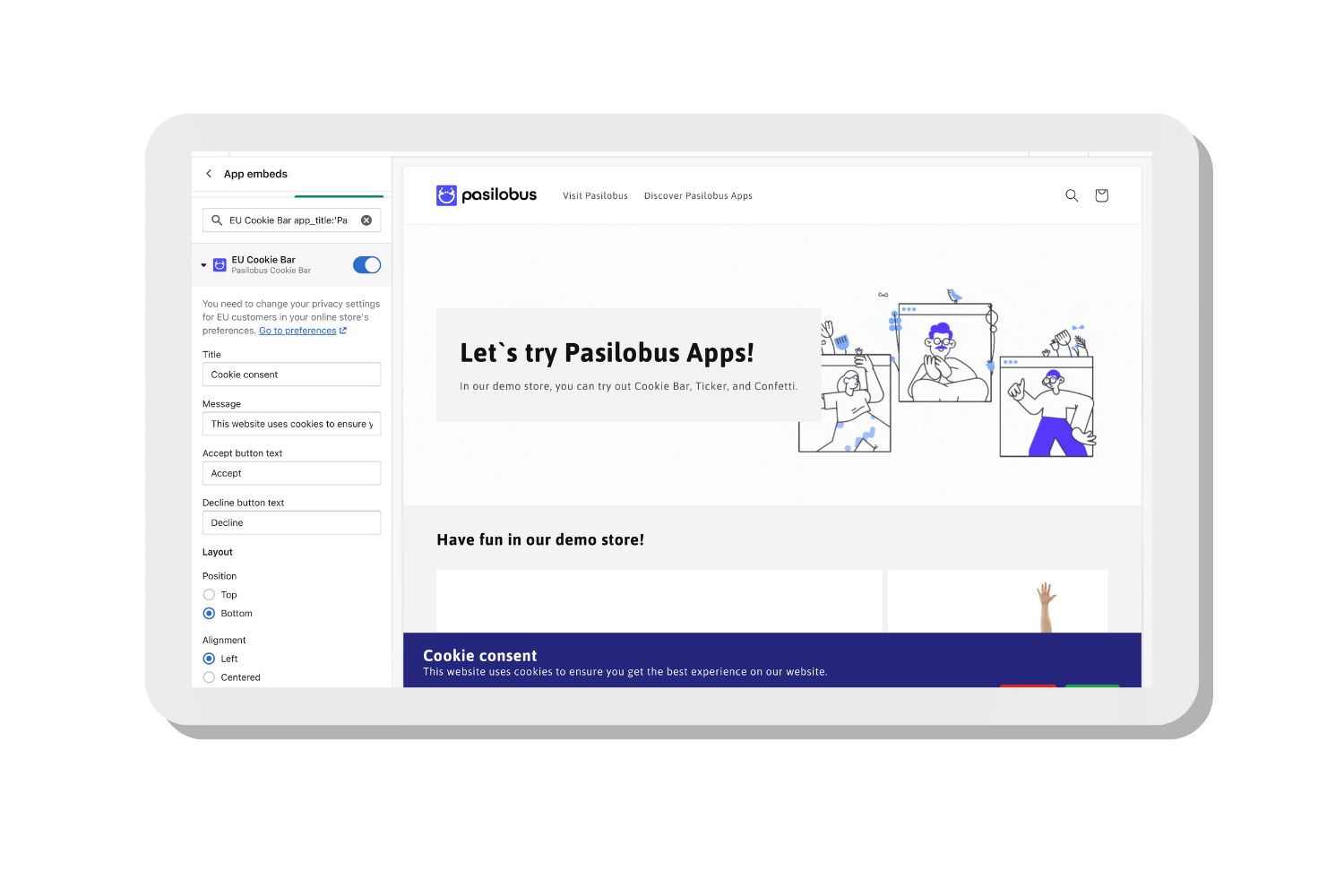Open the shopping cart icon

point(1102,195)
